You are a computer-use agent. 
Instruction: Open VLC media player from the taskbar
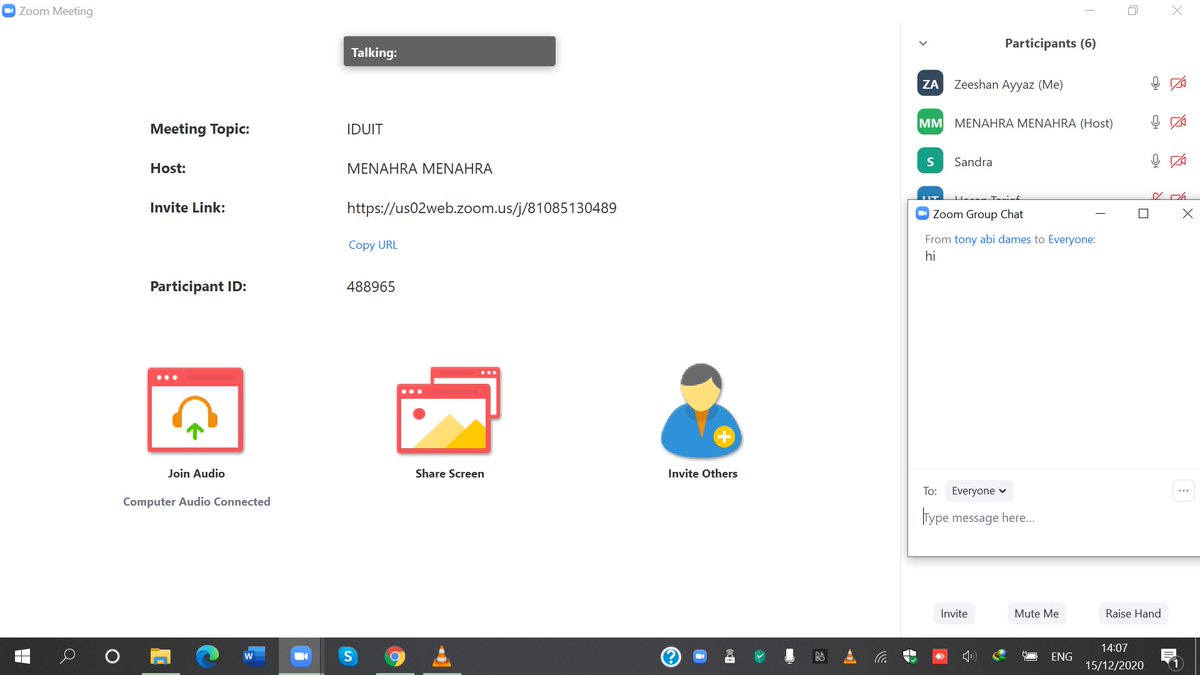coord(441,657)
